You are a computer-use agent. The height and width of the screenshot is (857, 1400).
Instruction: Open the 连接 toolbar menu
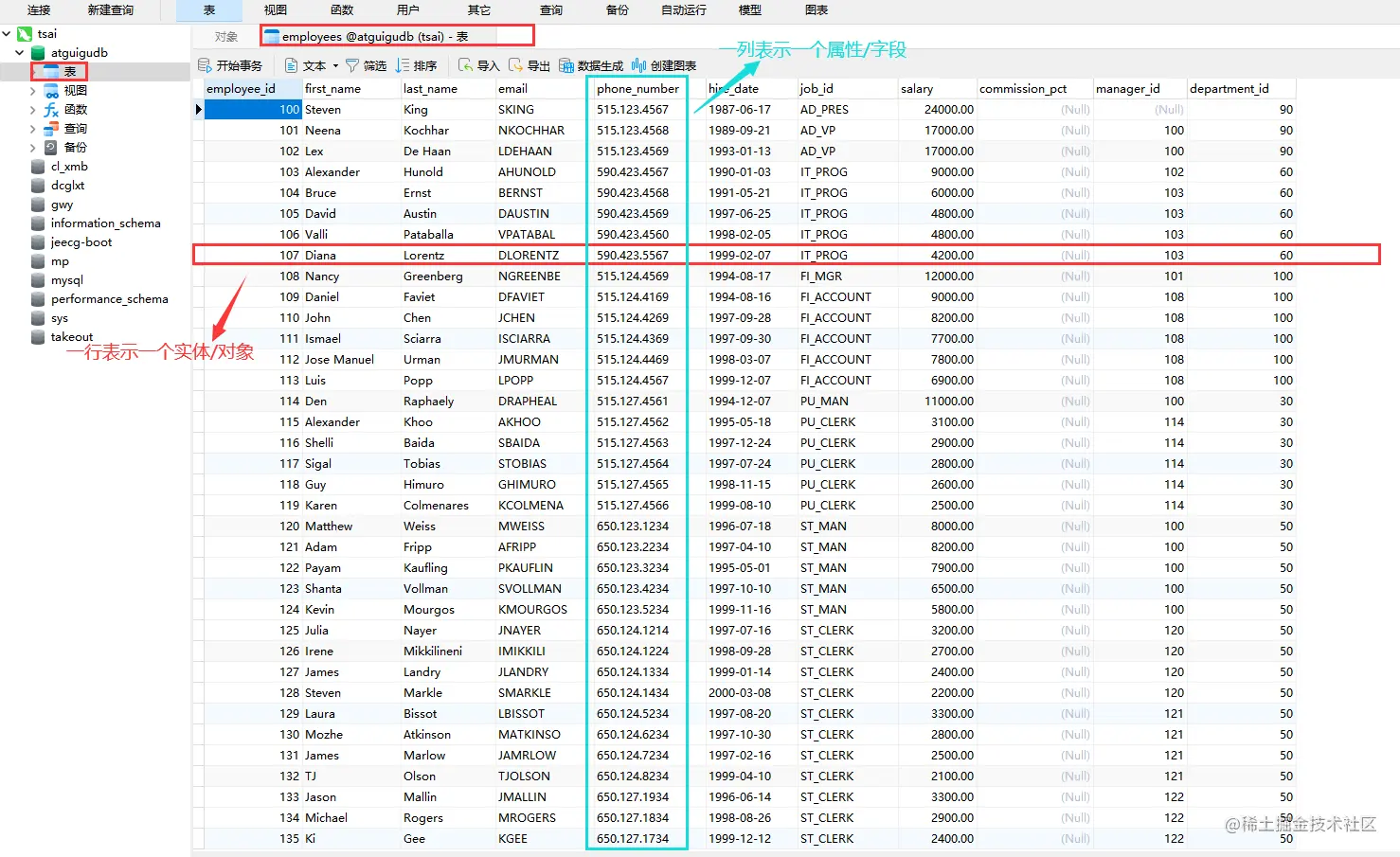pos(39,10)
